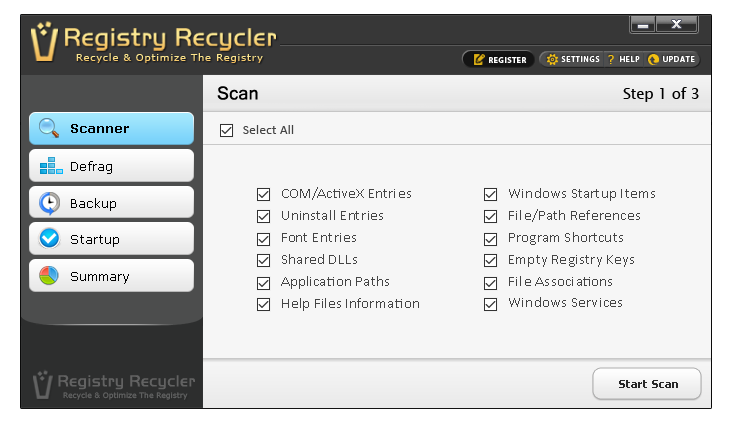Toggle Shared DLLs checkbox
This screenshot has height=425, width=749.
click(263, 260)
